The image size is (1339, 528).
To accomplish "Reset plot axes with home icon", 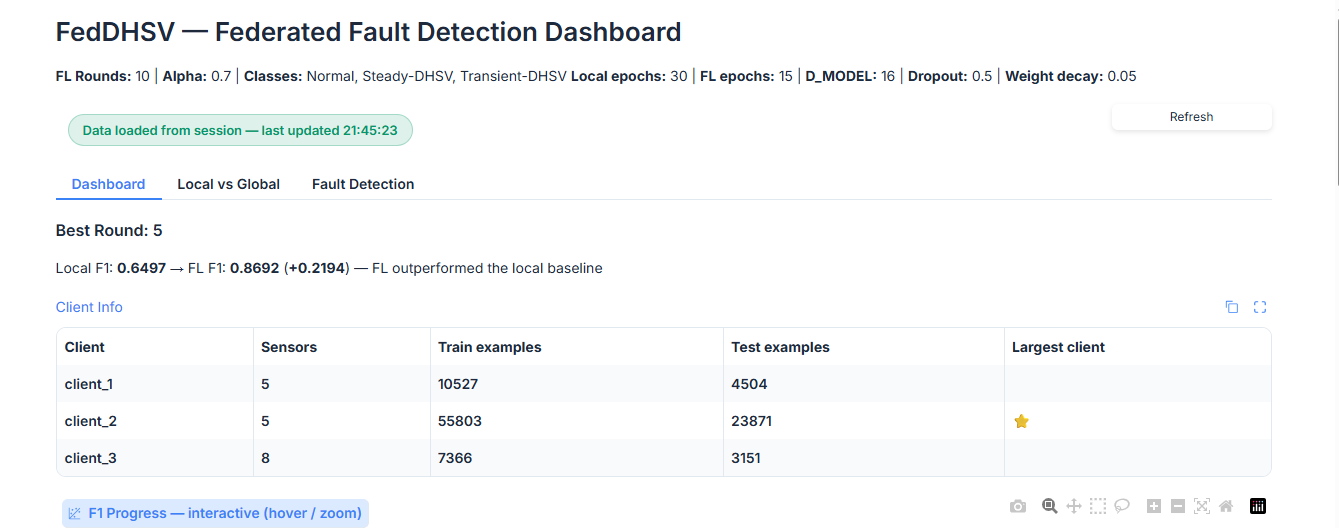I will pos(1226,506).
